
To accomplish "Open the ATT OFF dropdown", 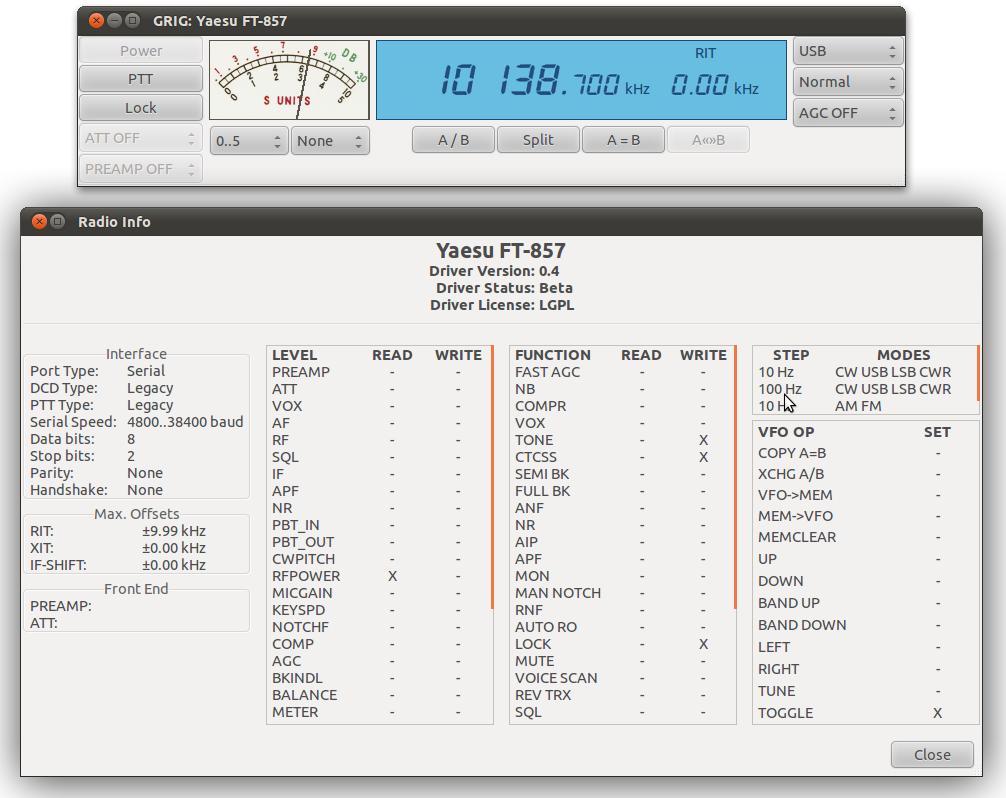I will pos(141,138).
